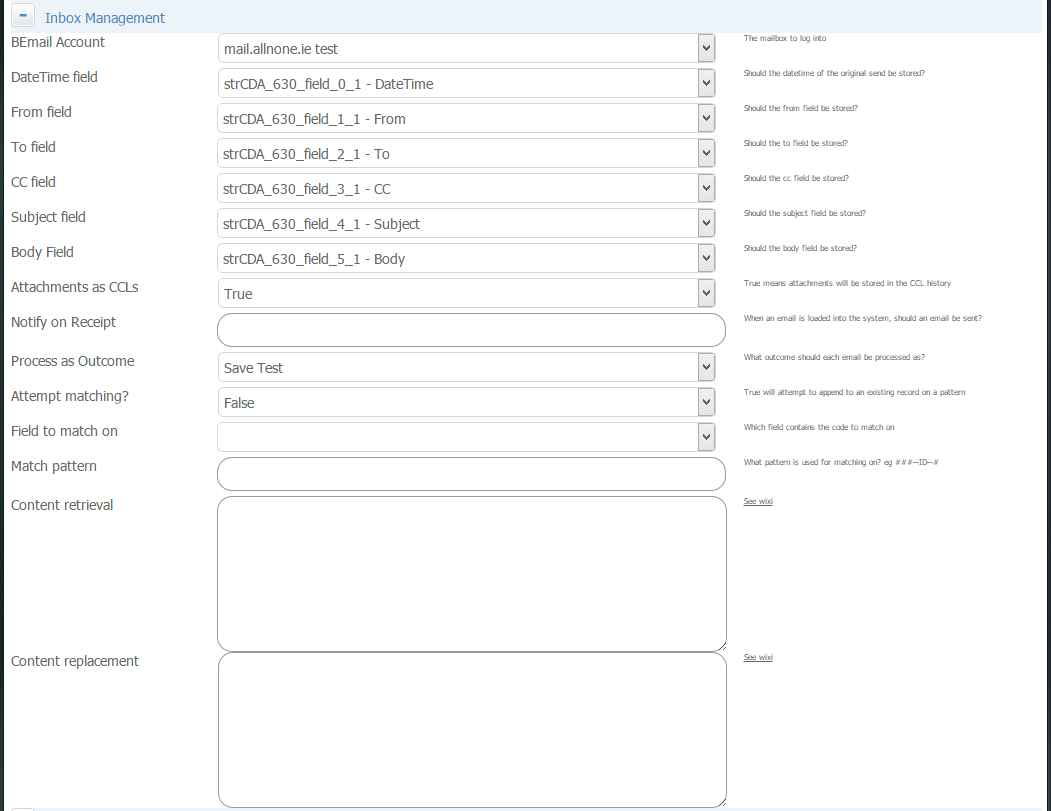Click into the Notify on Receipt field
The image size is (1051, 811).
(470, 329)
